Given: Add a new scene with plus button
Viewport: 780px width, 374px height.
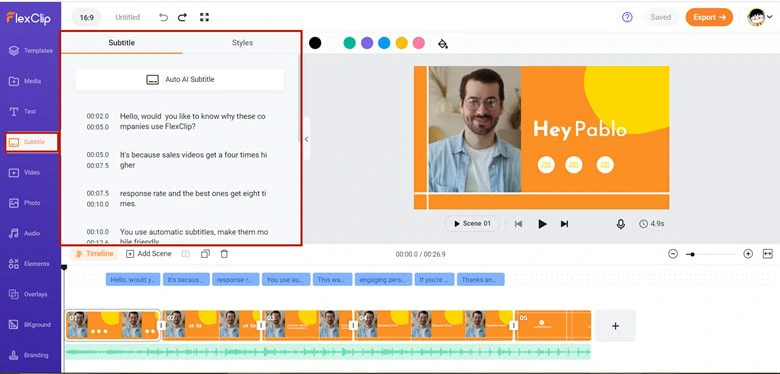Looking at the screenshot, I should click(615, 326).
